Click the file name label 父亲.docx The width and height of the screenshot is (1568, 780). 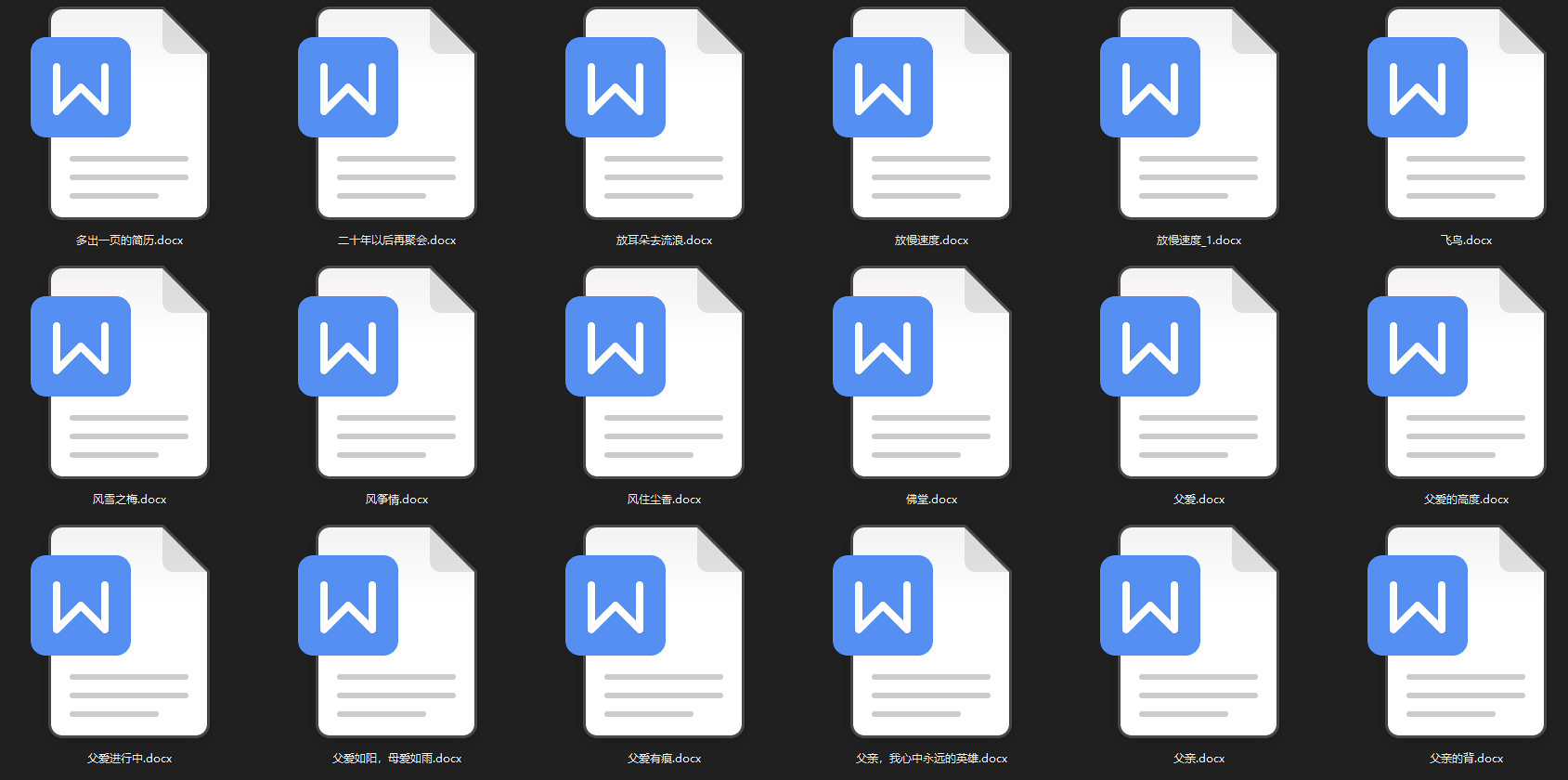1199,759
